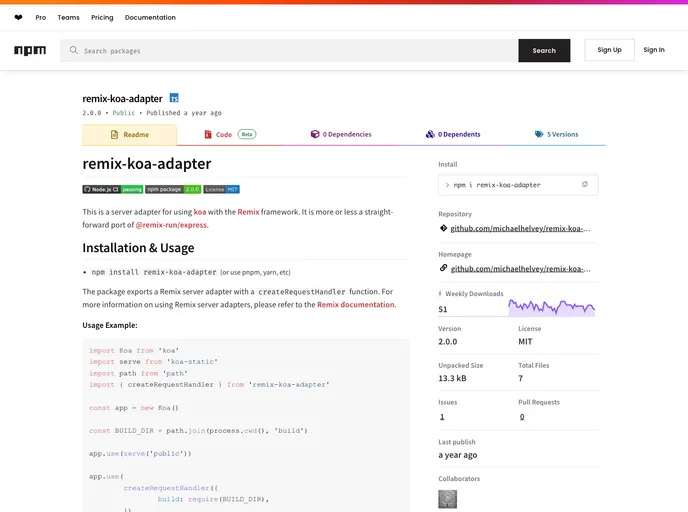Open the 0 Dependencies tab

[341, 134]
